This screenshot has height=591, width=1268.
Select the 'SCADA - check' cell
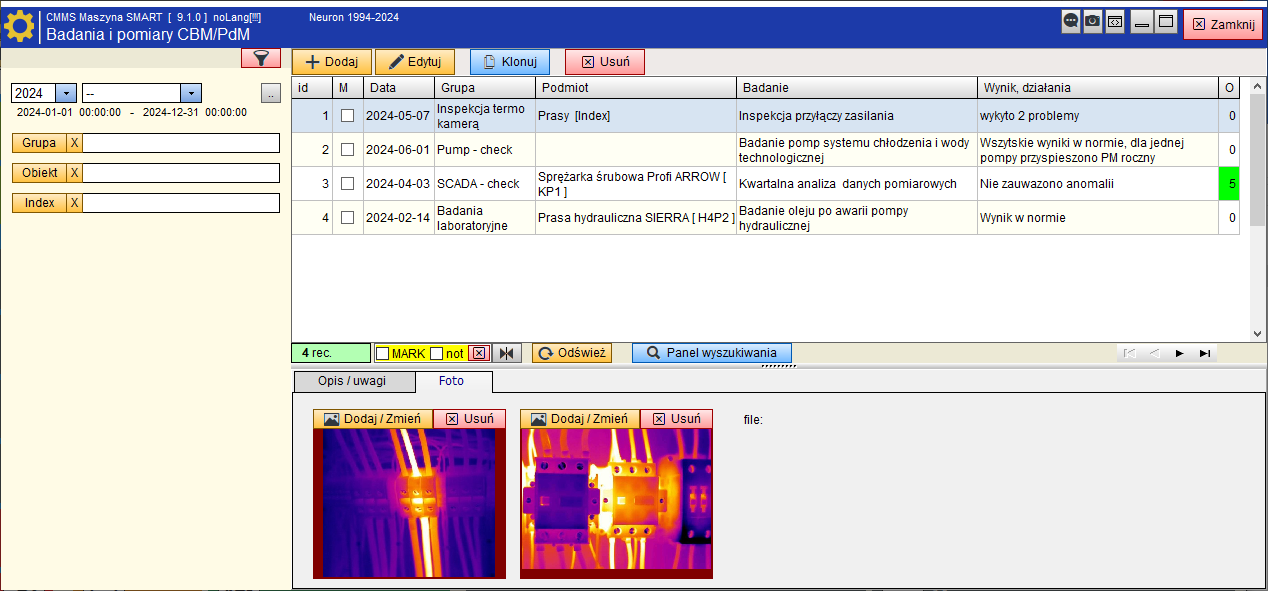(485, 184)
